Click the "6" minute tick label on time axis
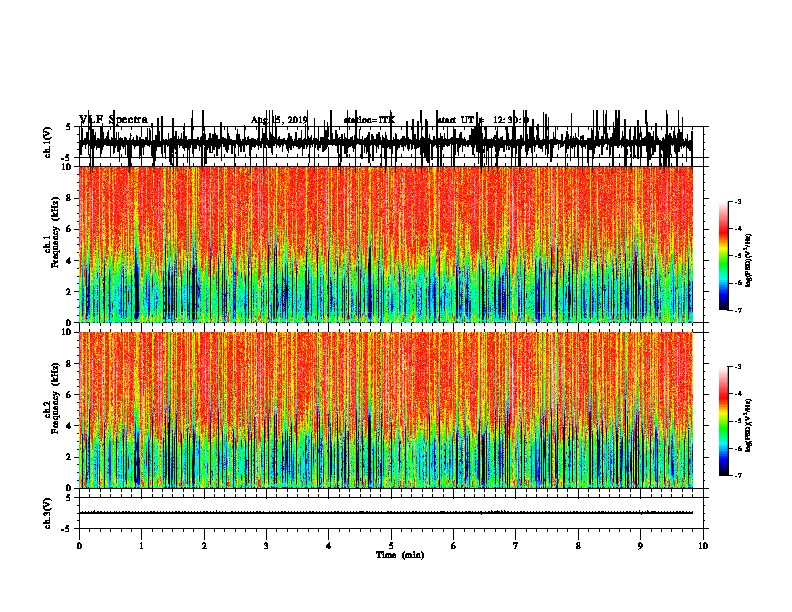The image size is (792, 612). pos(454,545)
